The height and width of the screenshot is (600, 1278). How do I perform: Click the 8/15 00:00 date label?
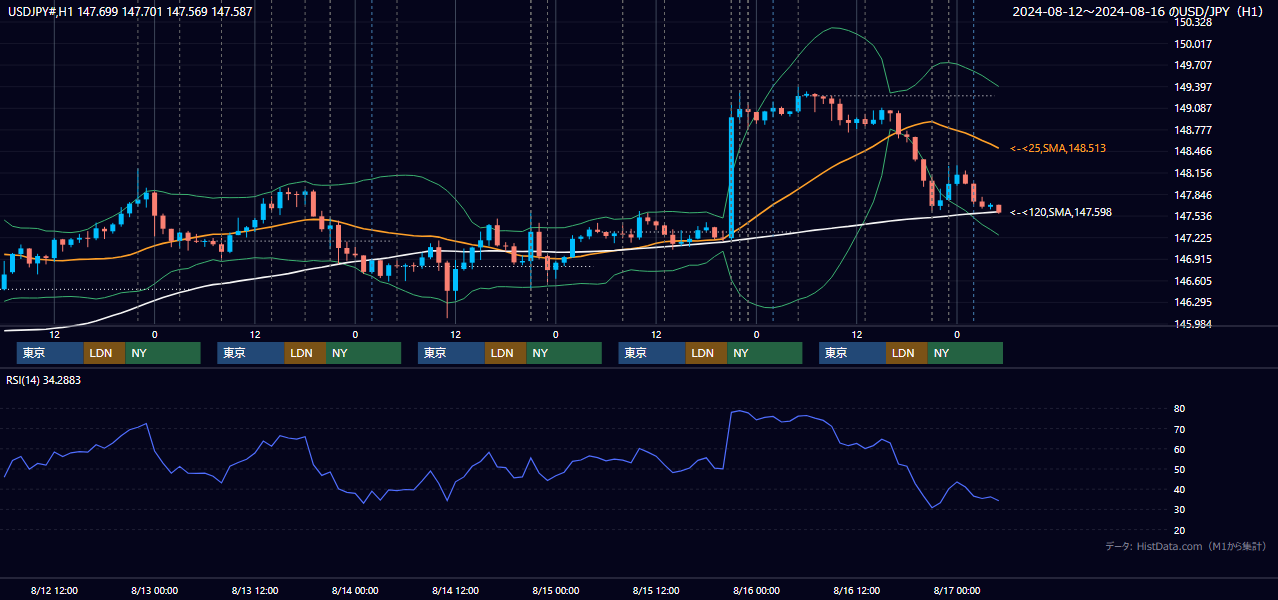[x=556, y=591]
